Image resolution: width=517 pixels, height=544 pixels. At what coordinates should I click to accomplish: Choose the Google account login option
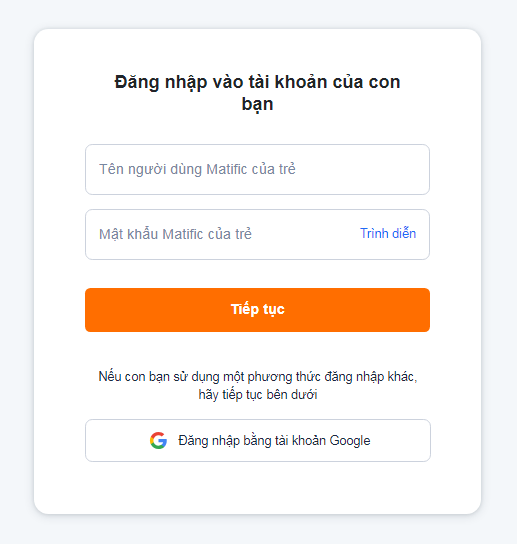[x=258, y=441]
